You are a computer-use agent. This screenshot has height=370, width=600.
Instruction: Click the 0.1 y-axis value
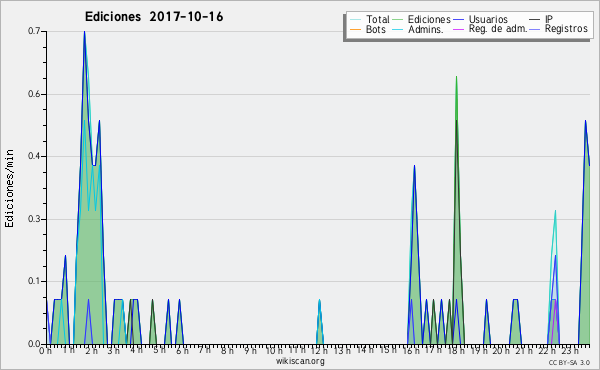pos(34,281)
